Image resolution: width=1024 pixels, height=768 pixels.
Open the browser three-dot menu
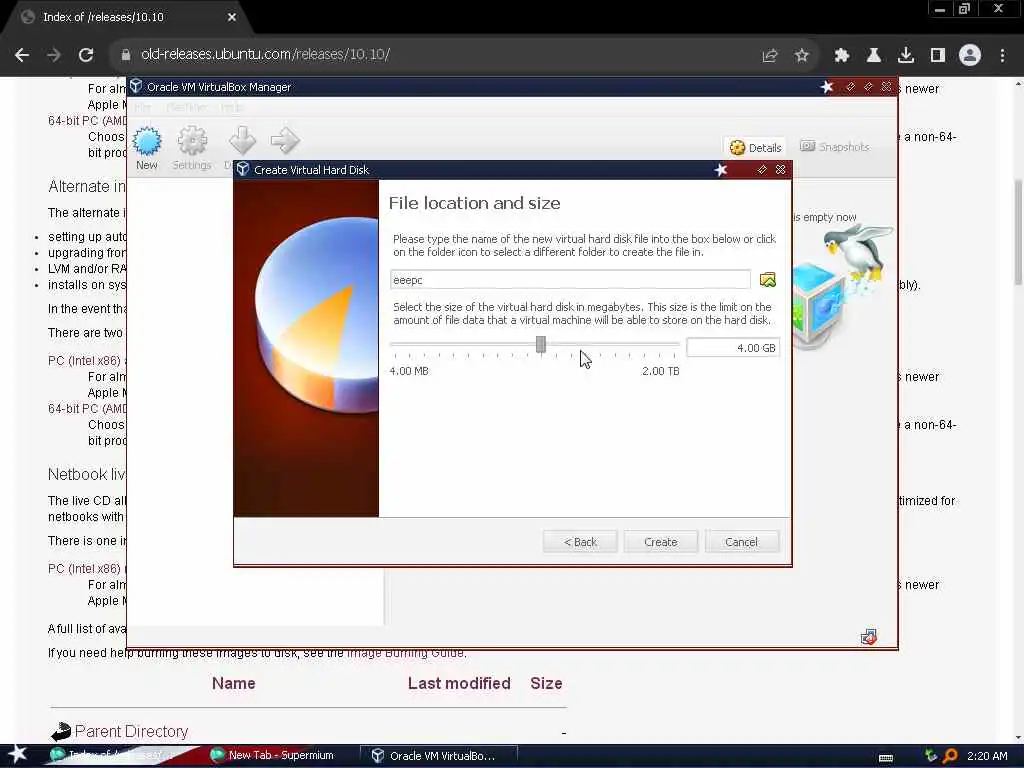(1002, 56)
